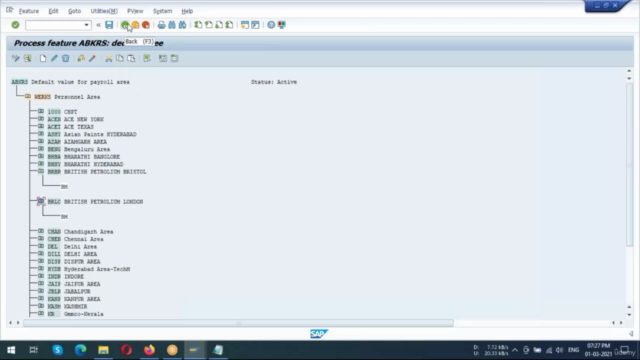Collapse the WERKS Personnel Area node
Screen dimensions: 640x360
(28, 97)
